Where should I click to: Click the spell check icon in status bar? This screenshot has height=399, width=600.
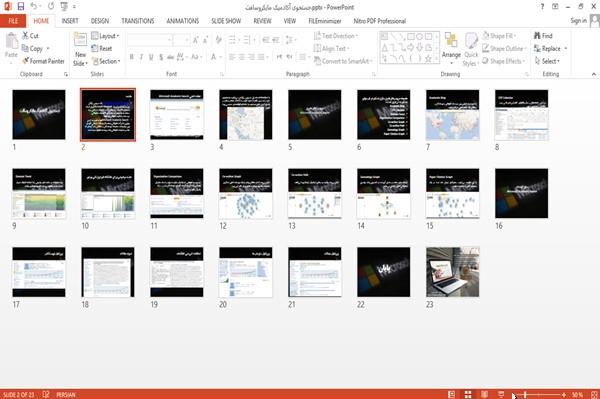coord(46,394)
